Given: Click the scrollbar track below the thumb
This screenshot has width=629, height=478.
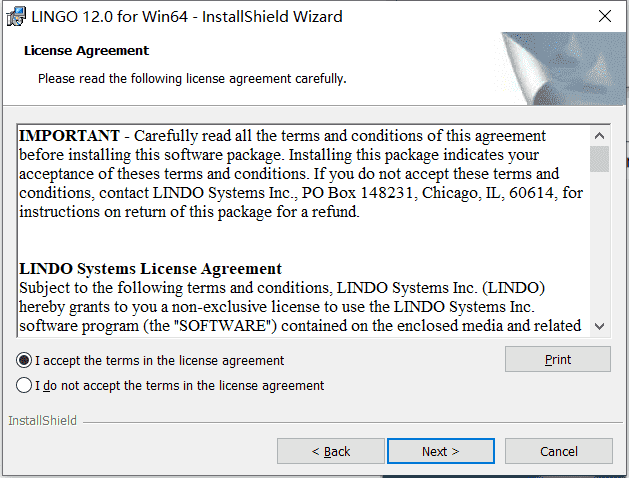Looking at the screenshot, I should click(x=600, y=244).
